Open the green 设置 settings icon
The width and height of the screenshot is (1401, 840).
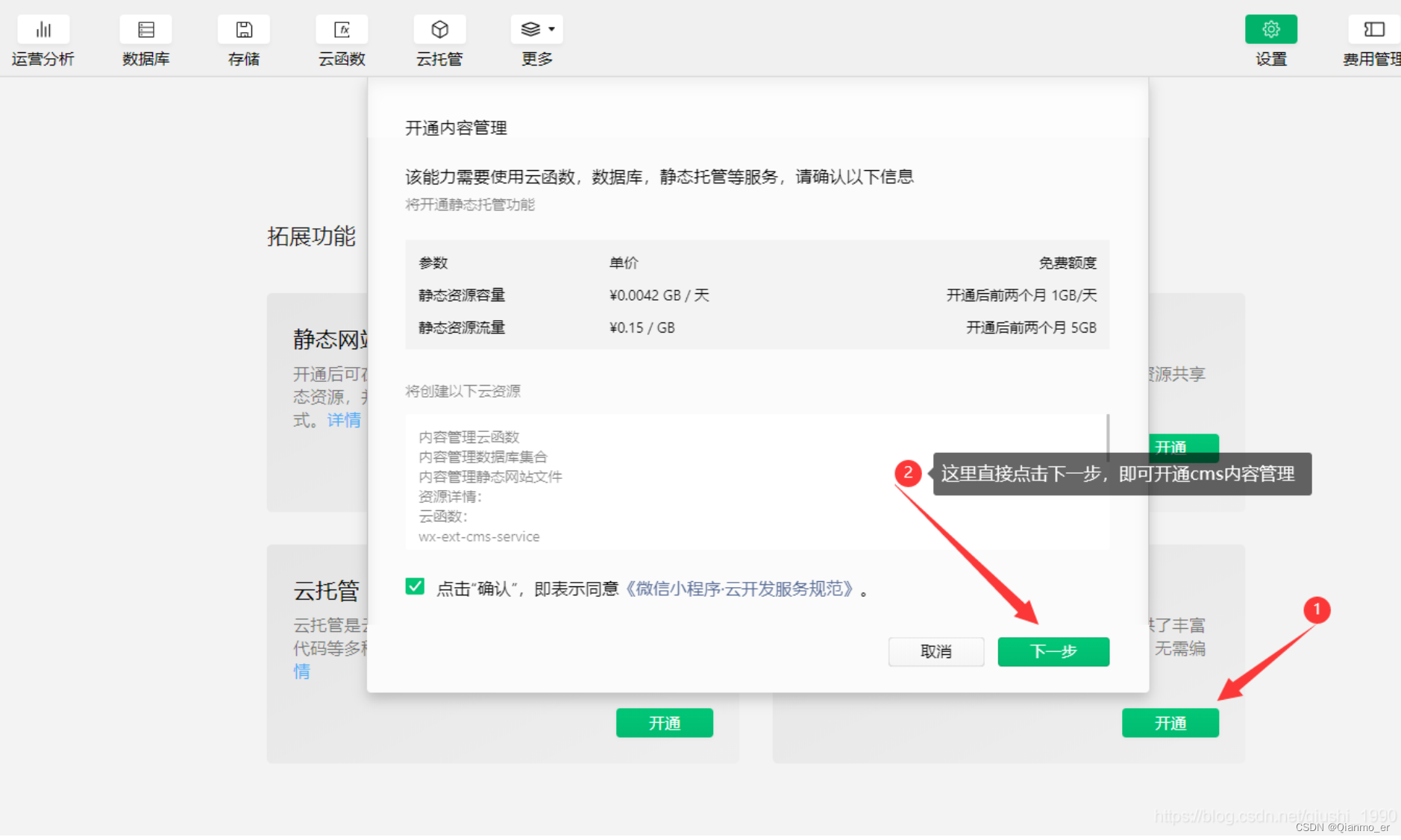(1271, 30)
